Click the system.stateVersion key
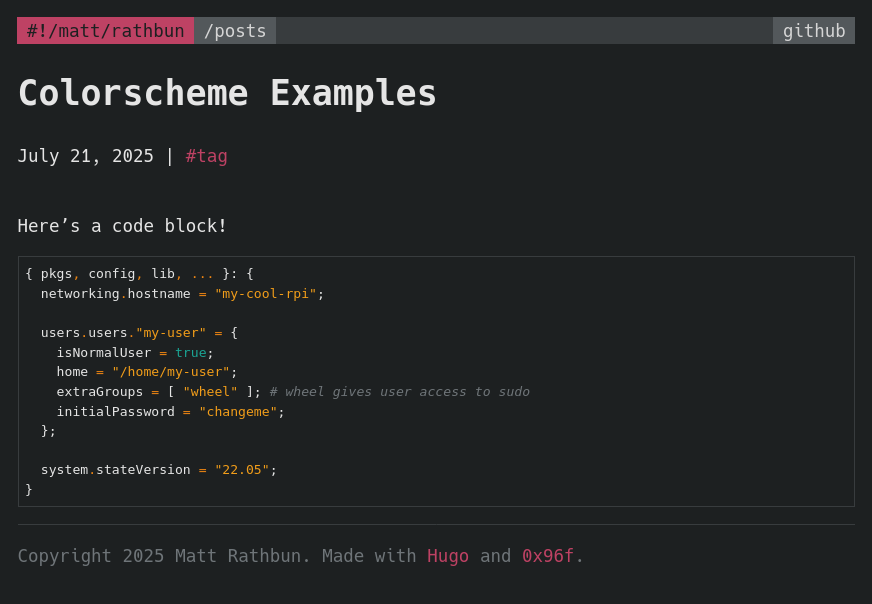This screenshot has width=872, height=604. pyautogui.click(x=115, y=470)
